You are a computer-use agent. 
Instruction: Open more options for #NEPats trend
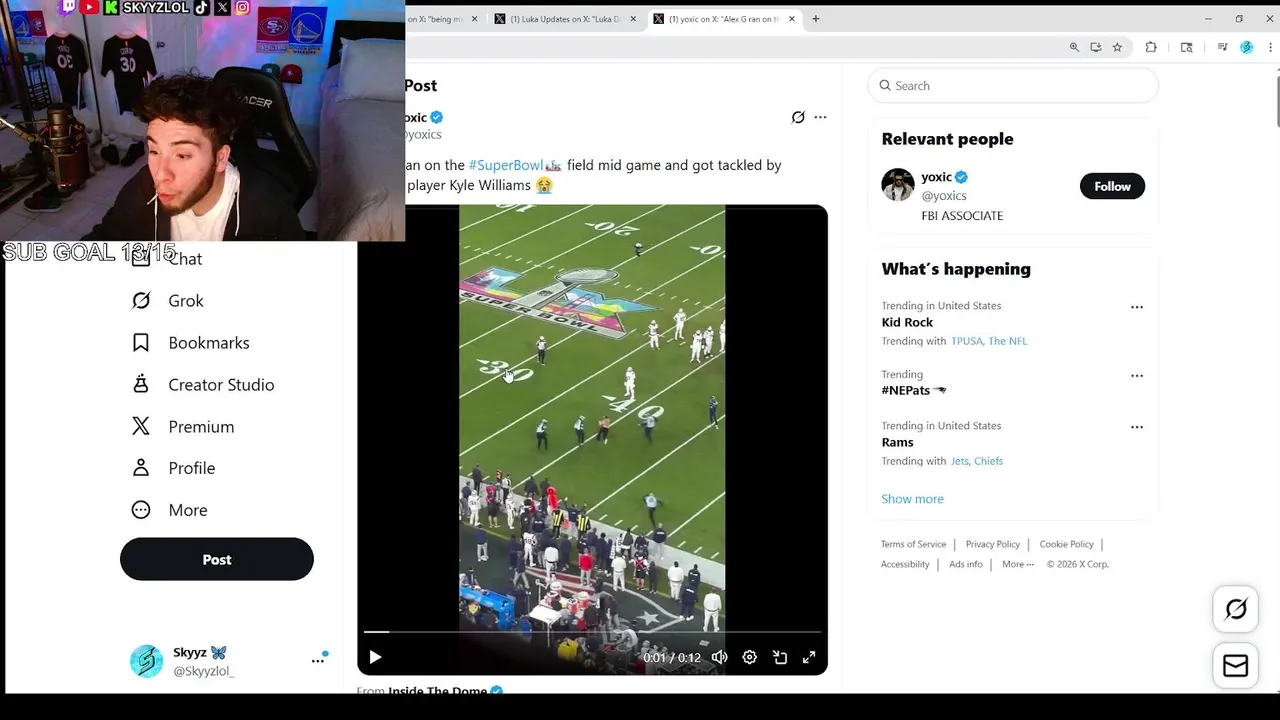tap(1136, 376)
